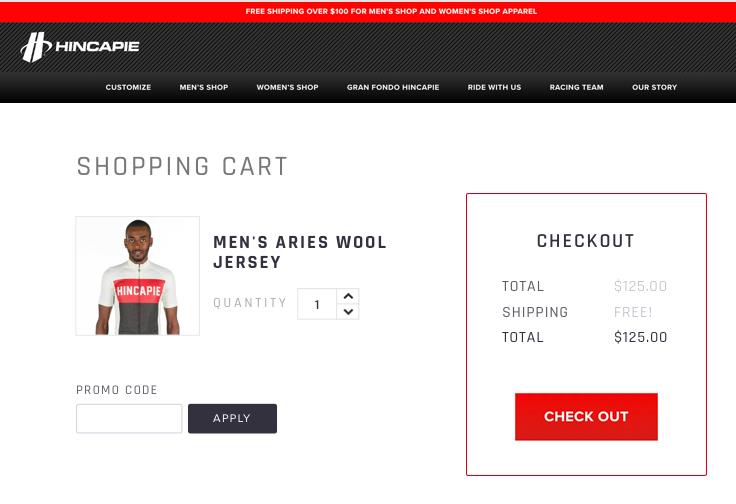Click the free shipping banner

[x=391, y=11]
